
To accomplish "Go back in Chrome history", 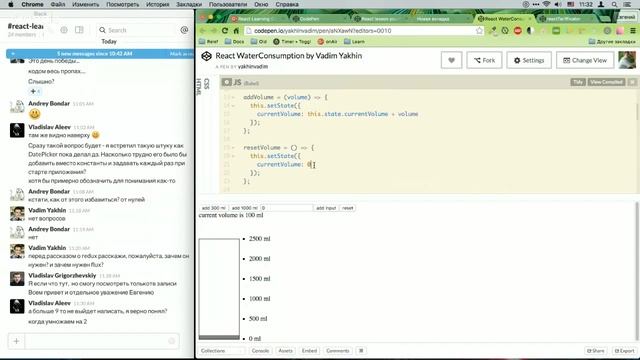I will coord(202,31).
